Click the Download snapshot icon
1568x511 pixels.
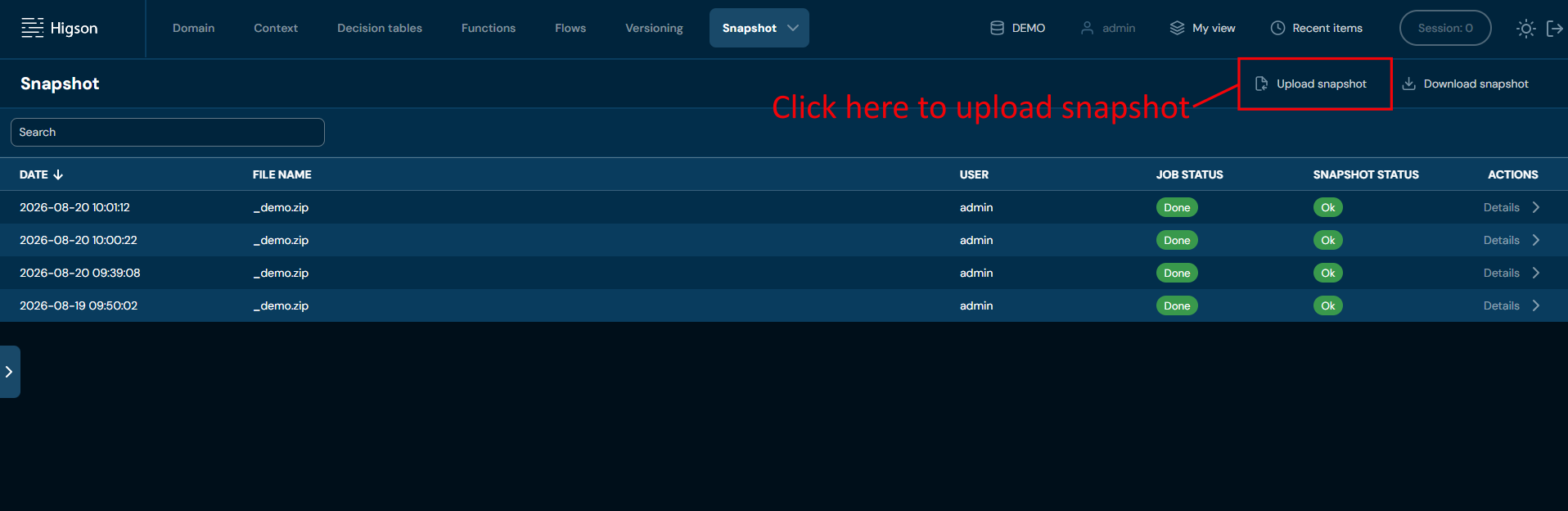[x=1409, y=84]
